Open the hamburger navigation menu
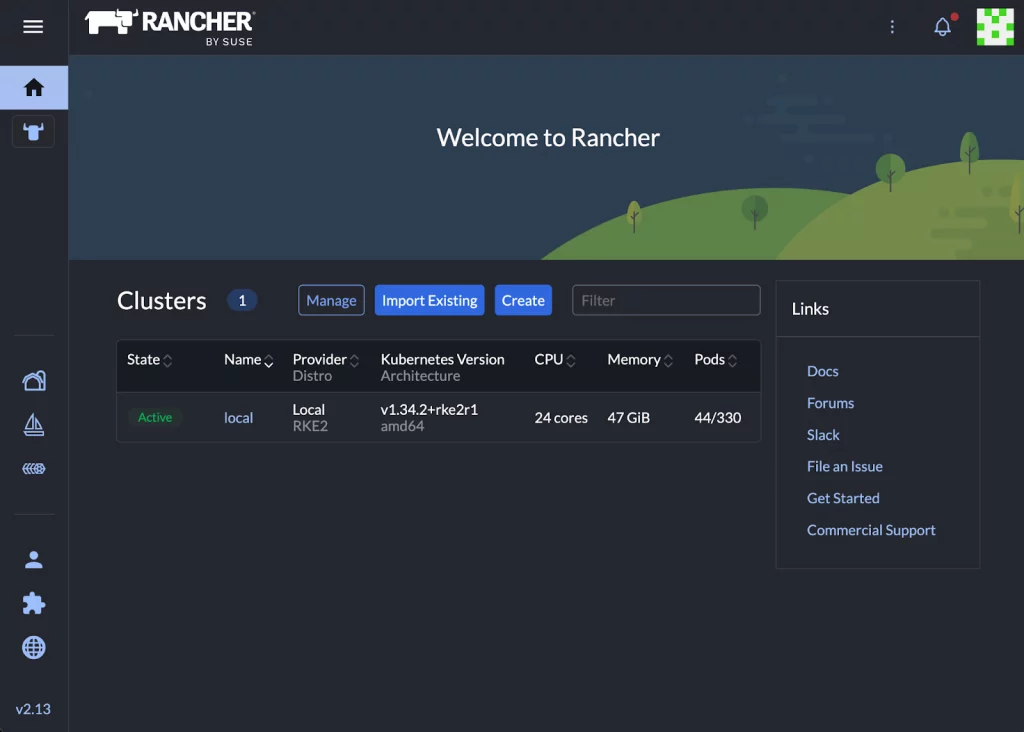Viewport: 1024px width, 732px height. [33, 26]
